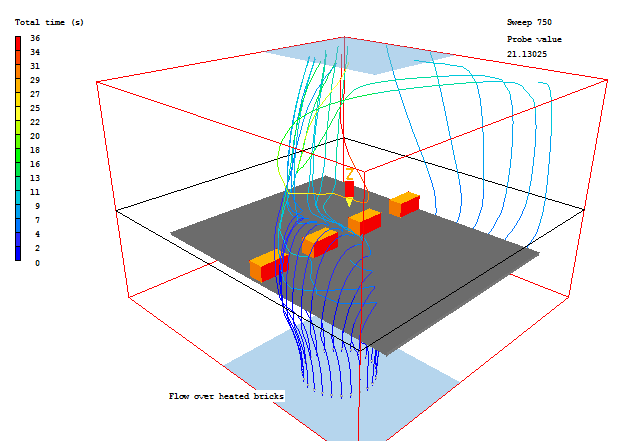Select the 'Probe value' label
Screen dimensions: 640x441
point(537,38)
